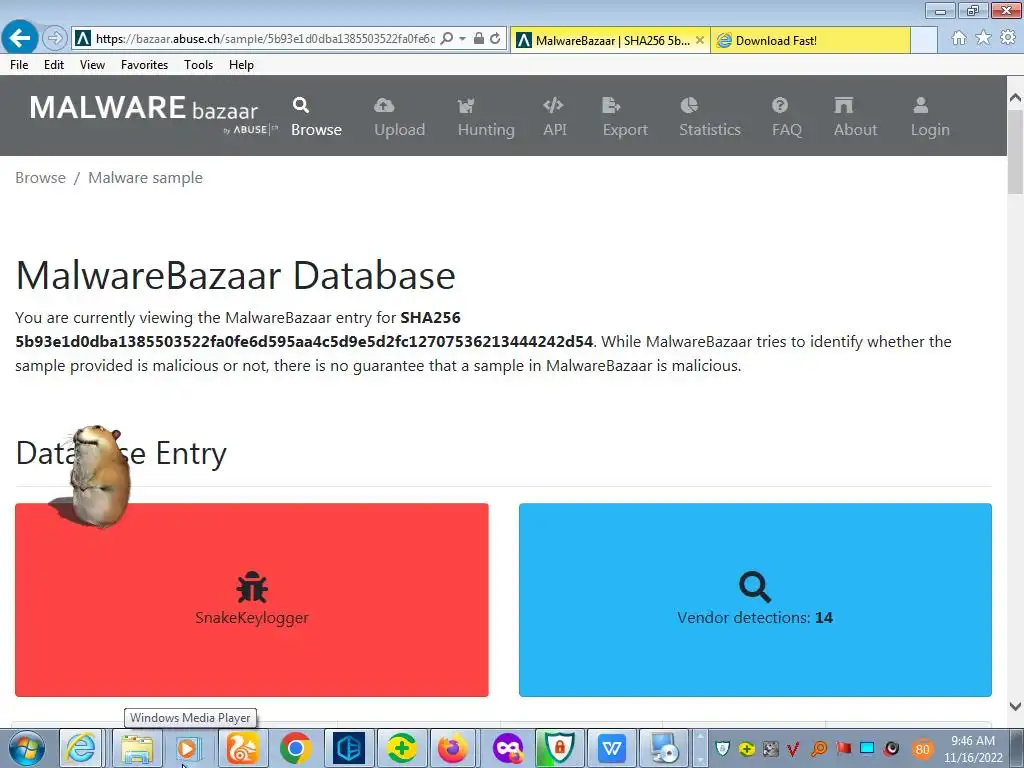The width and height of the screenshot is (1024, 768).
Task: Open the Favorites menu
Action: (144, 65)
